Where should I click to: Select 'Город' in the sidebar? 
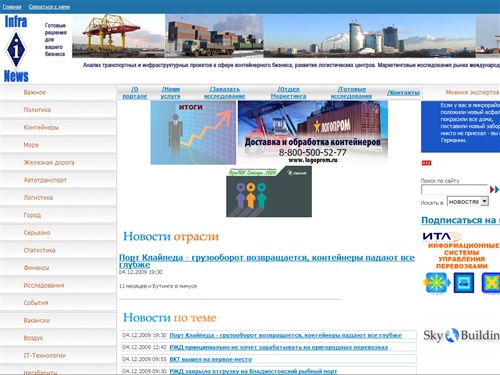click(x=58, y=215)
